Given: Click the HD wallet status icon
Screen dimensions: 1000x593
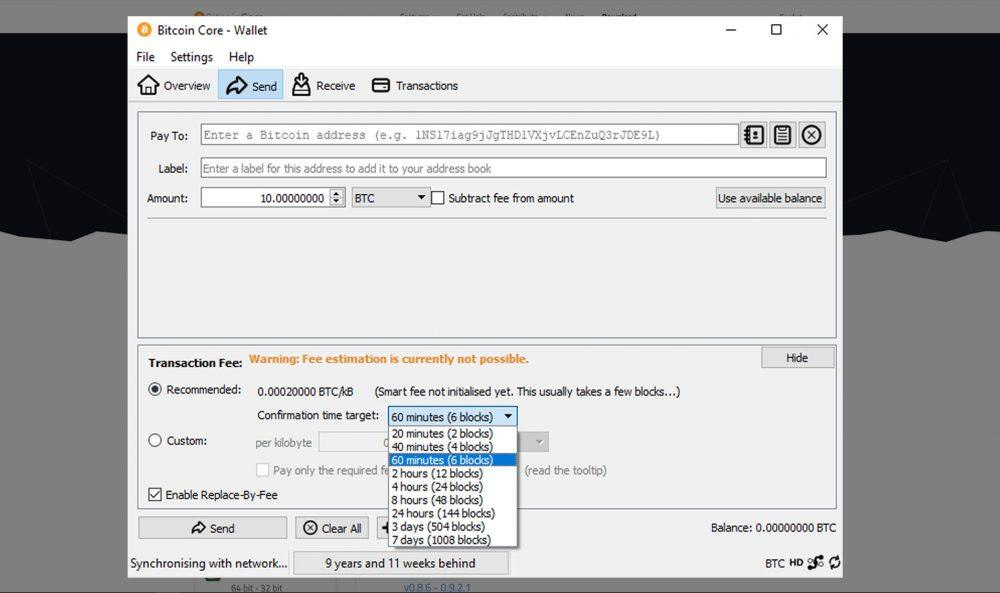Looking at the screenshot, I should pos(796,562).
